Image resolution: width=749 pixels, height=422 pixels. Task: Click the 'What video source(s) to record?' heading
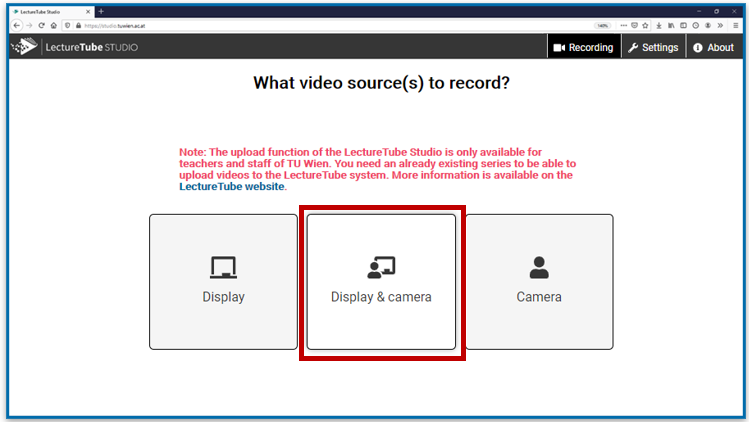(381, 83)
